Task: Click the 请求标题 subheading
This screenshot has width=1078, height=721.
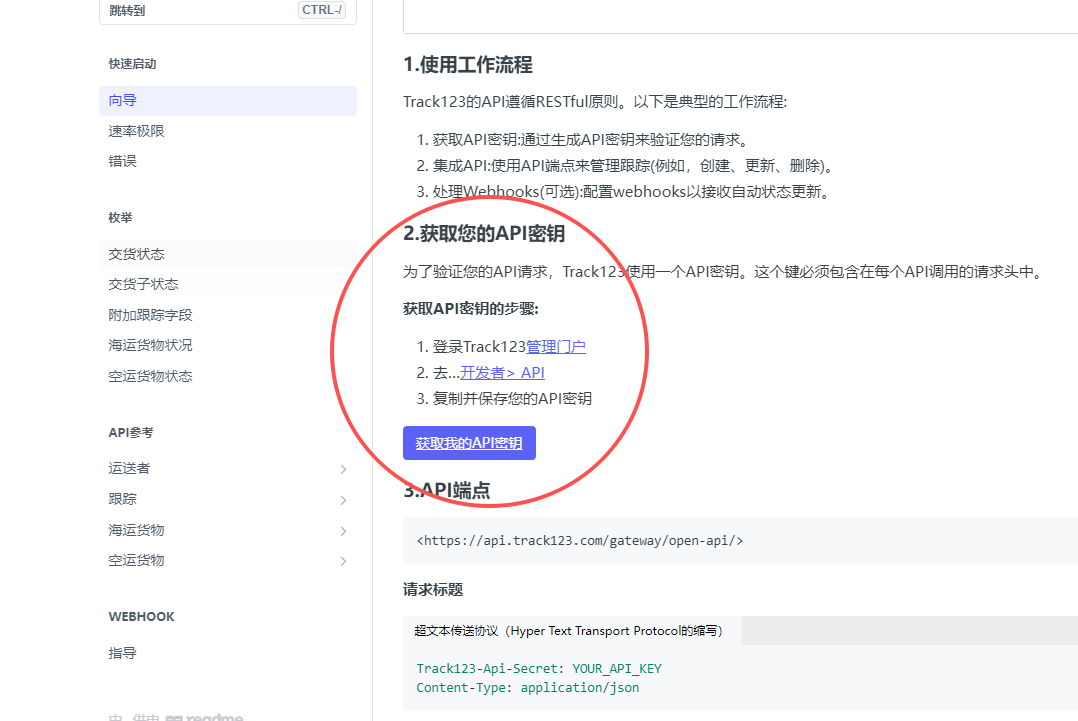Action: 433,590
